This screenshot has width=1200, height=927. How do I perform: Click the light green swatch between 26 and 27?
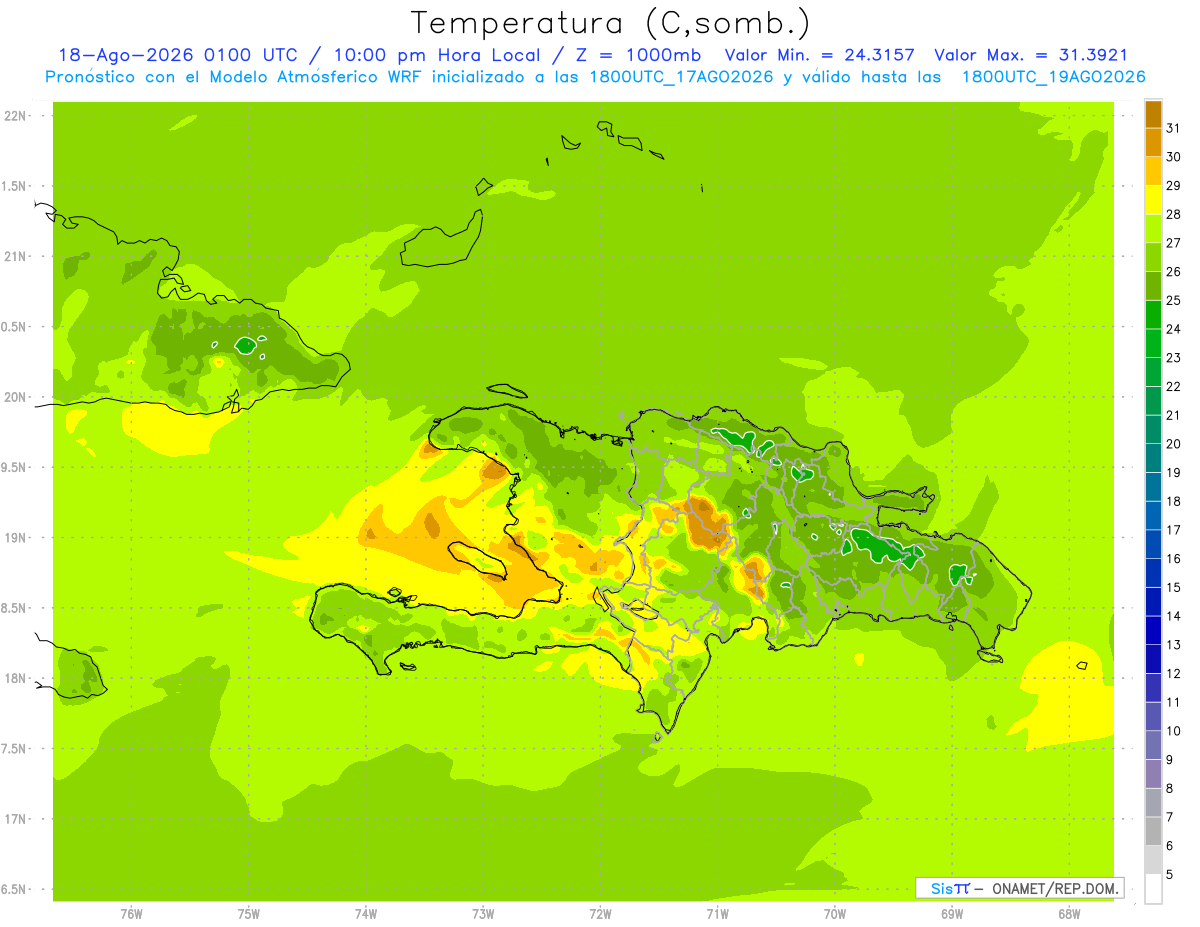(x=1153, y=257)
